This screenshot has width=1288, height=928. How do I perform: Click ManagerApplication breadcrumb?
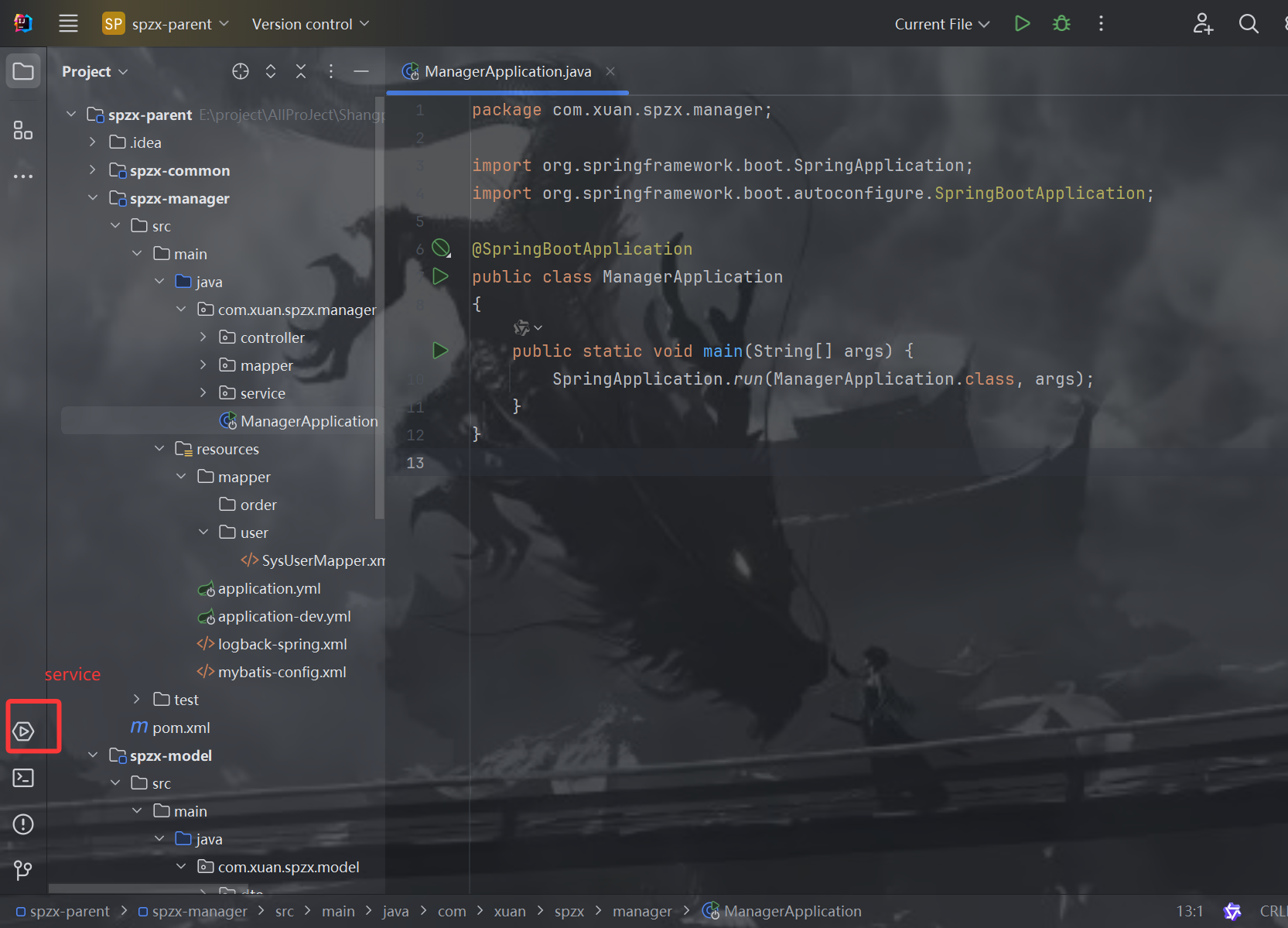coord(782,912)
